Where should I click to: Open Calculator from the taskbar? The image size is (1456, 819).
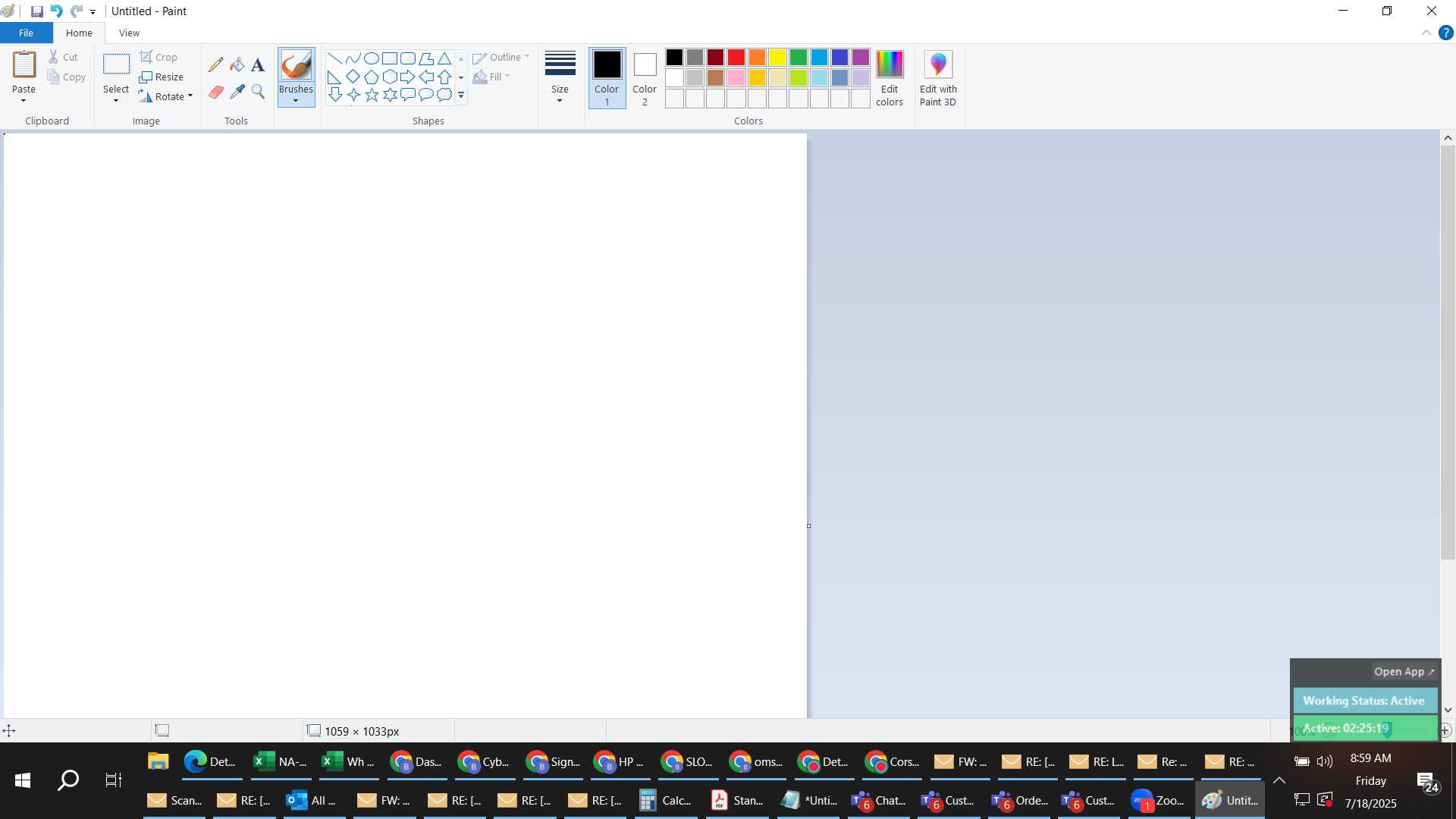(666, 800)
